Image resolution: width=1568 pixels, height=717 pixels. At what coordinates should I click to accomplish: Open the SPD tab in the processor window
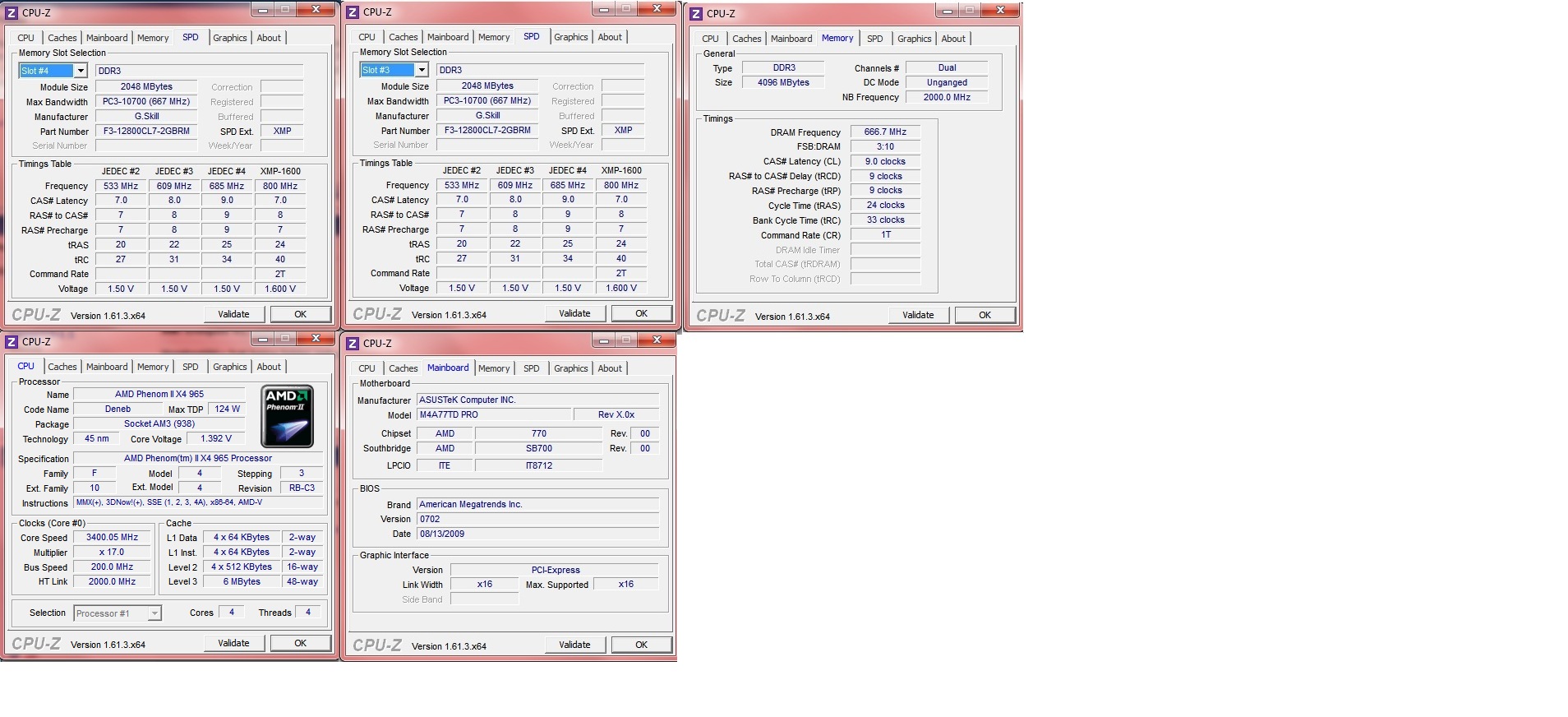pos(191,367)
